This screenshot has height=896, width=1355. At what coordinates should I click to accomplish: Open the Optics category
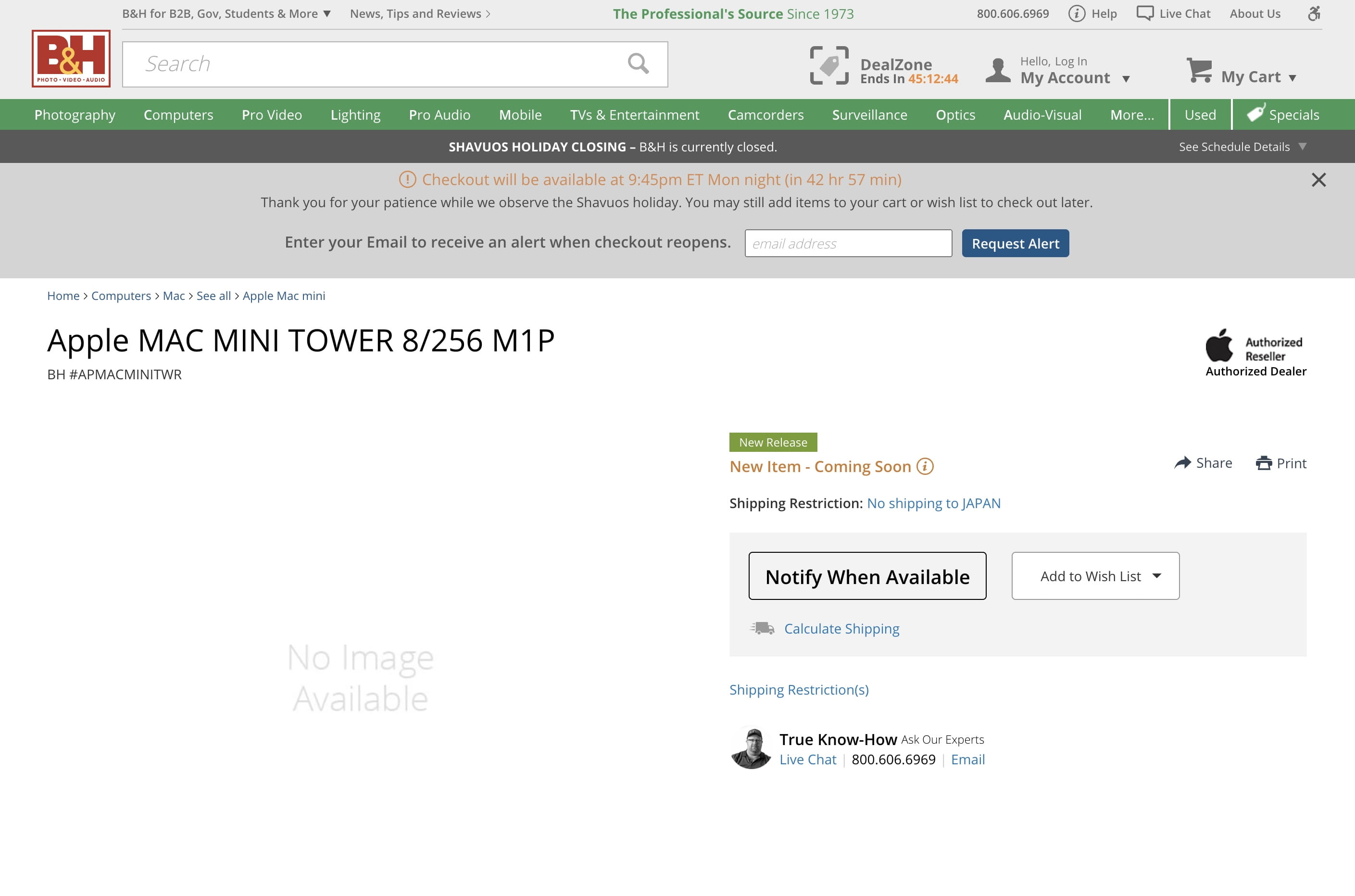point(955,115)
